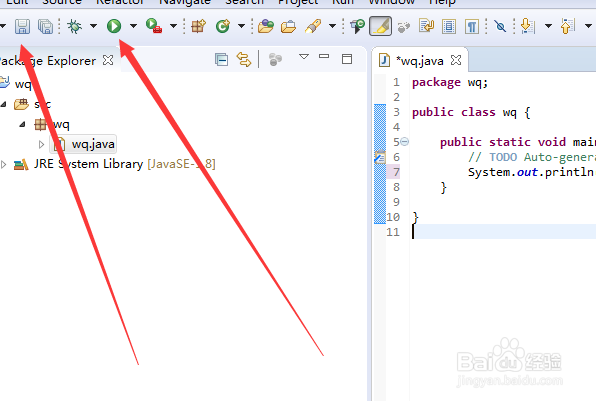This screenshot has height=401, width=596.
Task: Click the Save All toolbar icon
Action: point(45,27)
